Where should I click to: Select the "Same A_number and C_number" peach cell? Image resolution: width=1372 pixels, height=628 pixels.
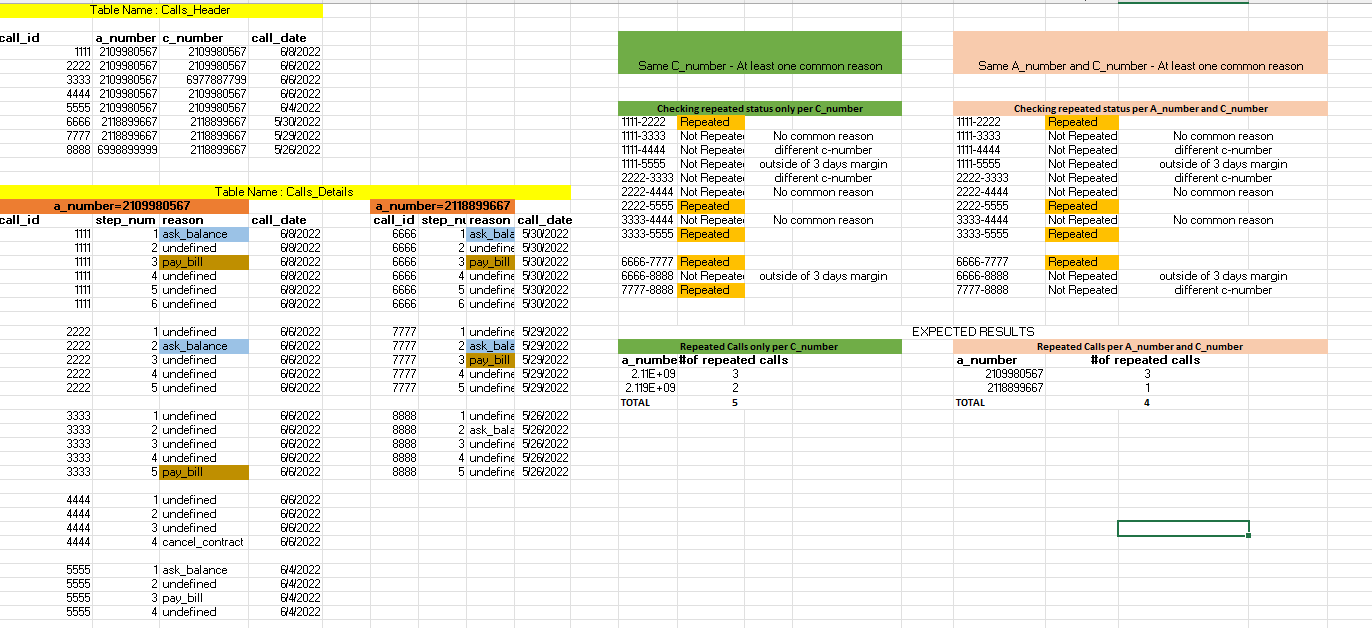click(1140, 52)
